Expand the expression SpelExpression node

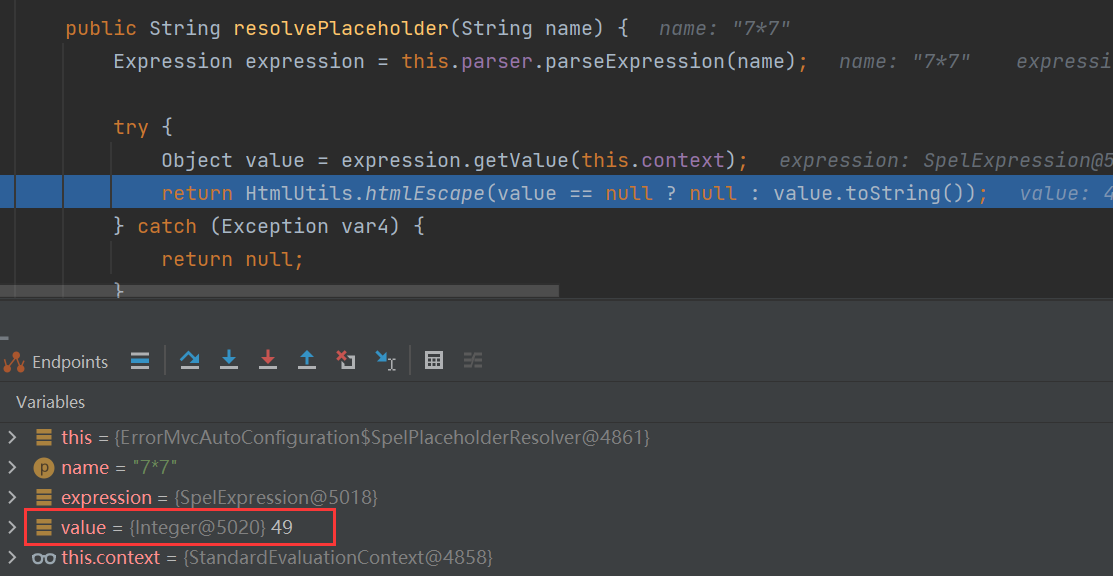(14, 497)
